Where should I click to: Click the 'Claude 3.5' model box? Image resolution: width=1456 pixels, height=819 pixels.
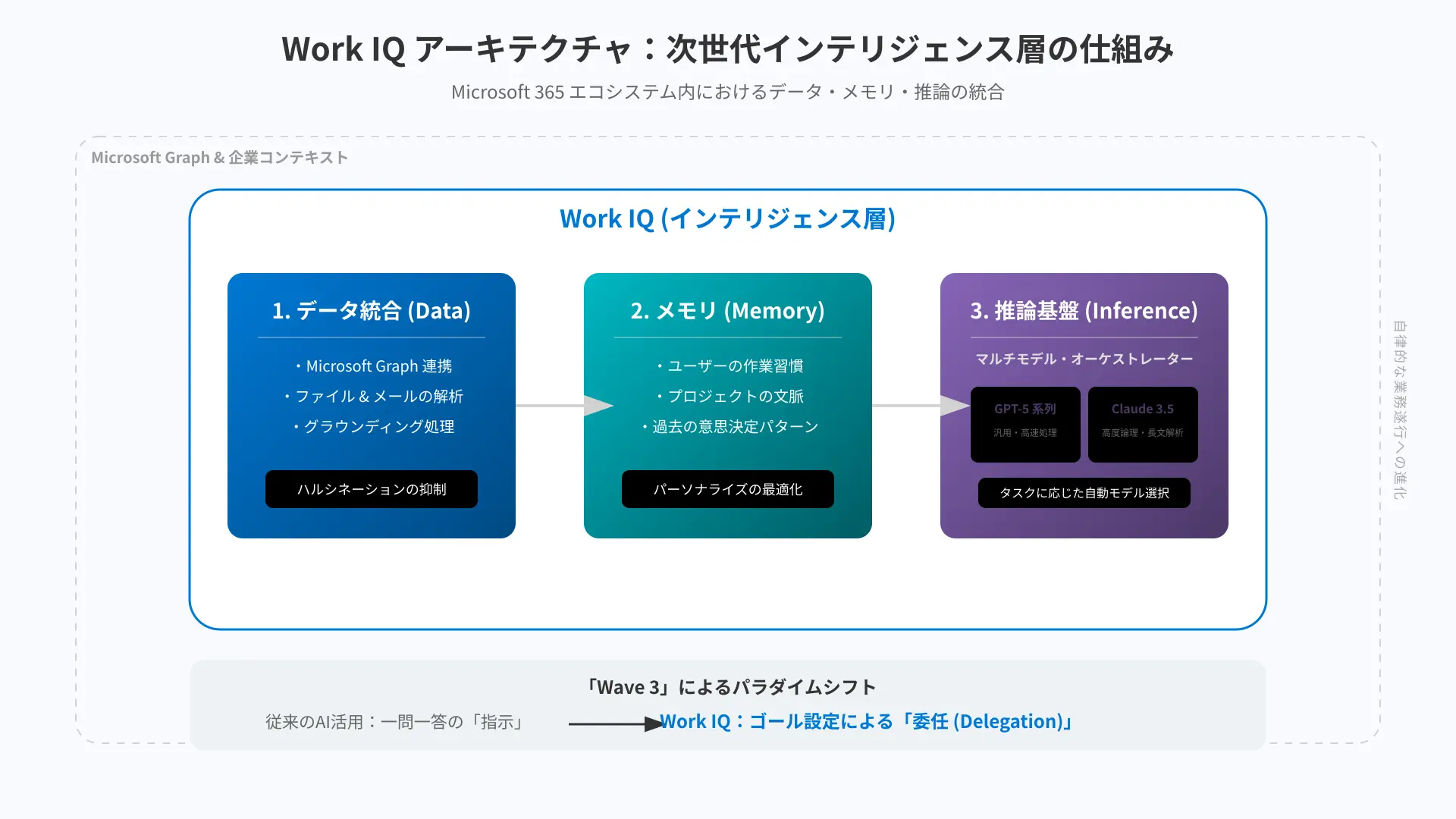[x=1143, y=425]
